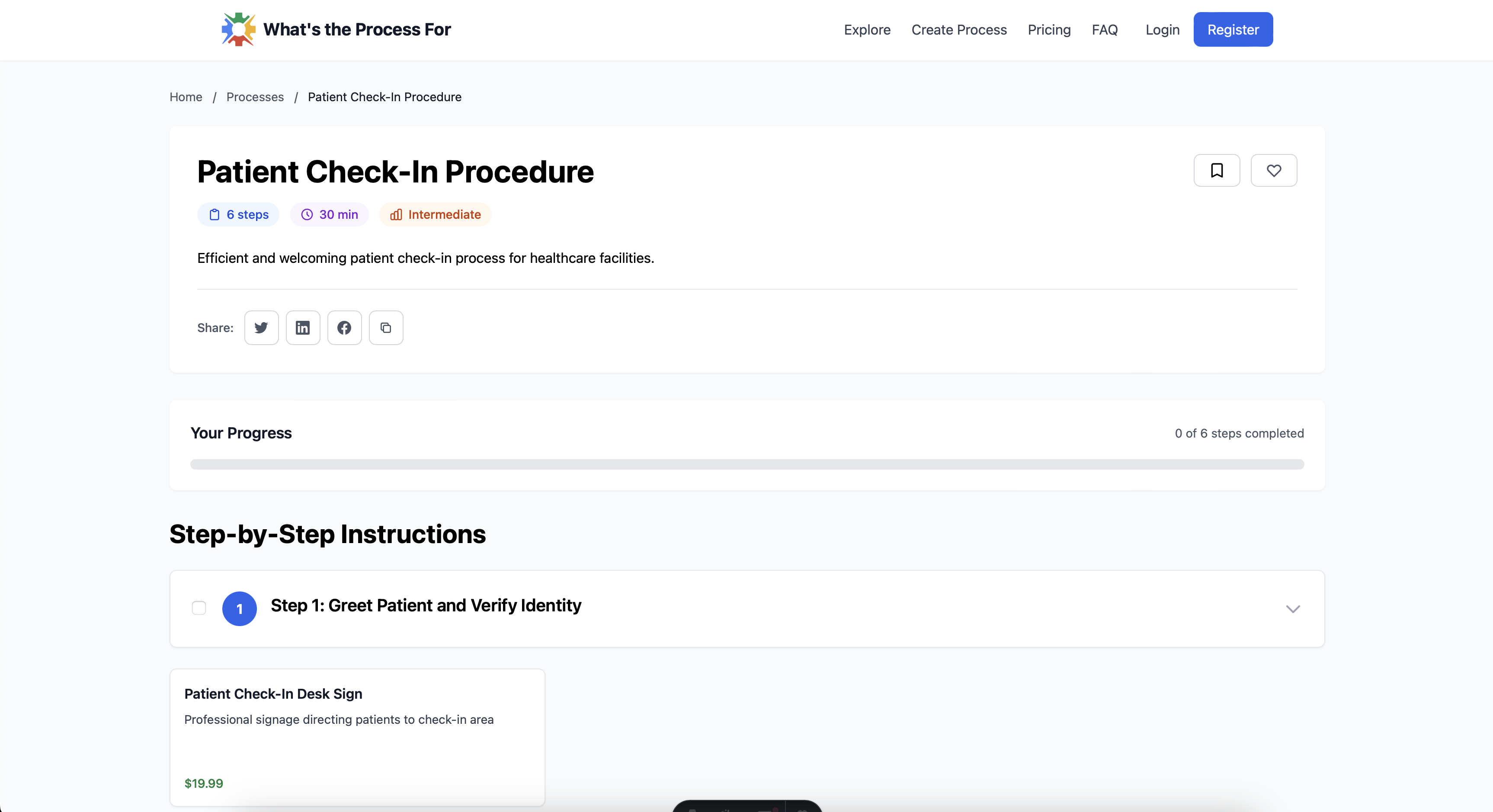Click the colorful site logo icon

pyautogui.click(x=238, y=29)
